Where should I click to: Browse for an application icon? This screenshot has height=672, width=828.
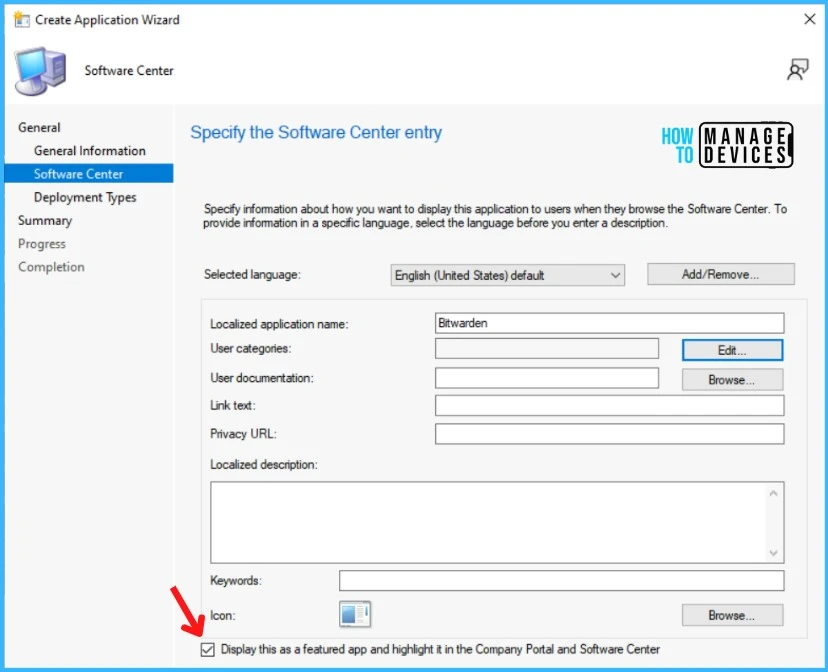coord(732,615)
